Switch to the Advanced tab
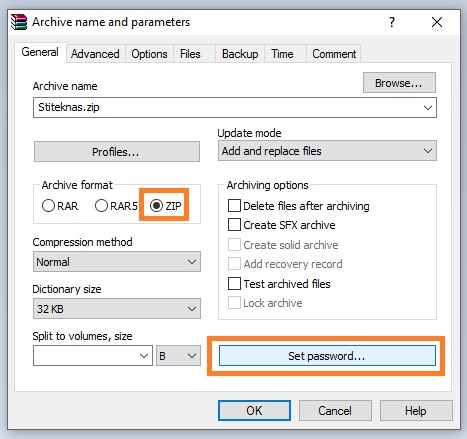This screenshot has height=439, width=467. (95, 54)
